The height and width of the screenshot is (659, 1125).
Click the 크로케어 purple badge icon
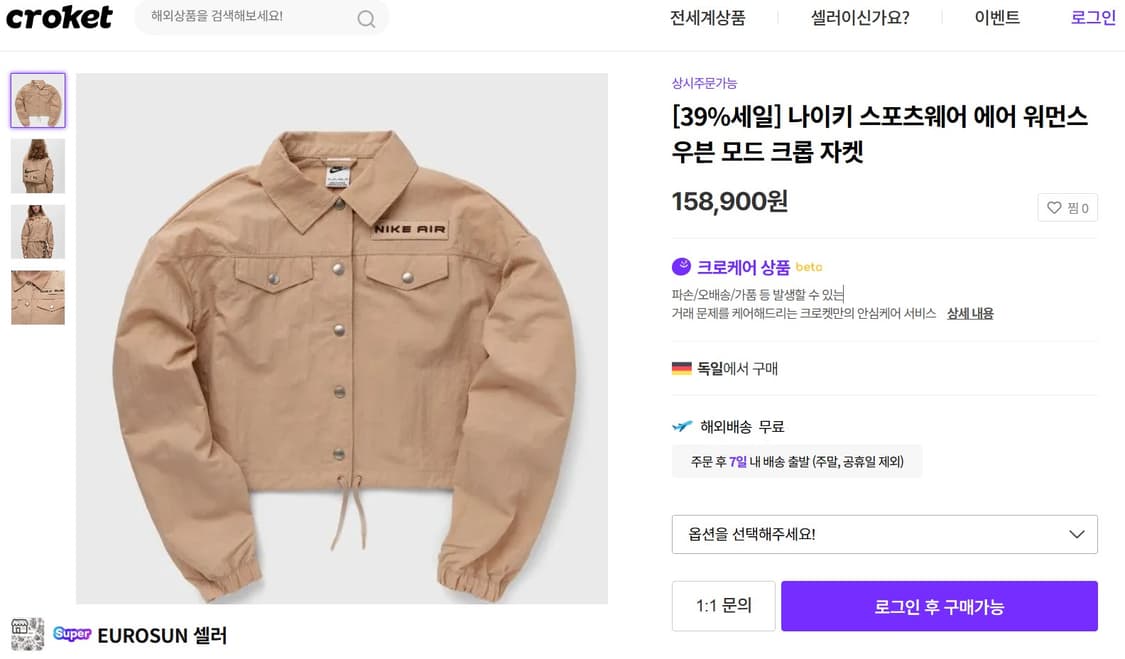point(679,266)
